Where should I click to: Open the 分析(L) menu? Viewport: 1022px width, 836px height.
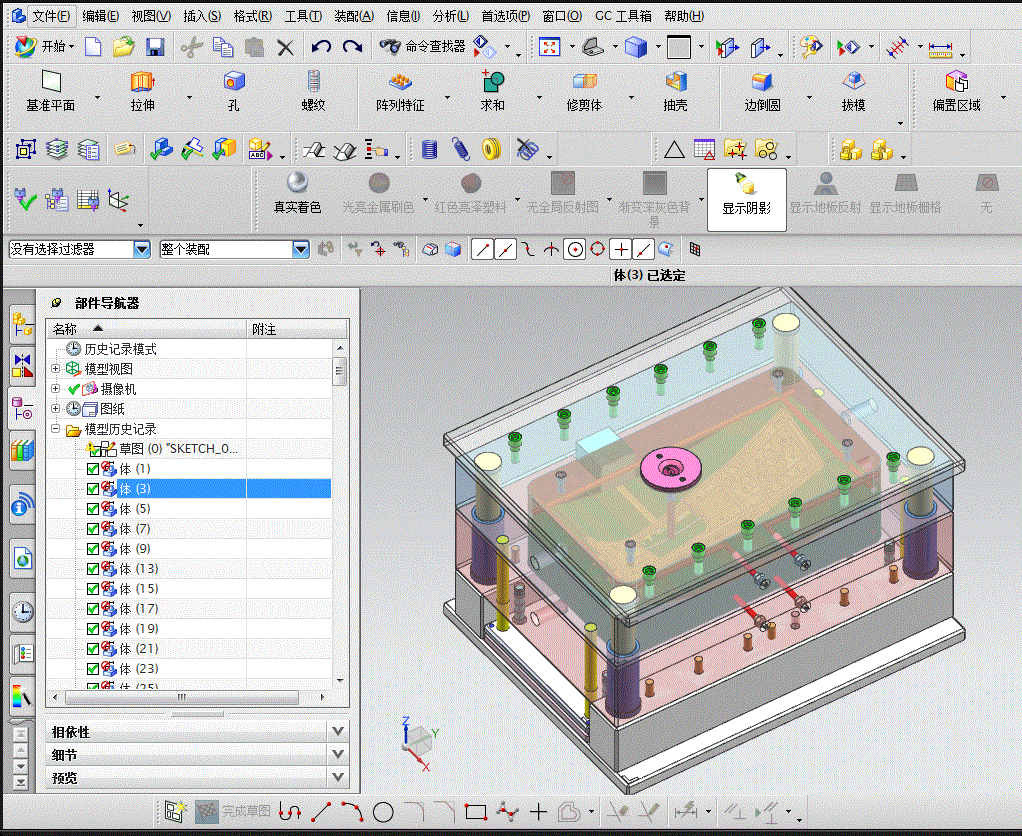click(x=451, y=16)
